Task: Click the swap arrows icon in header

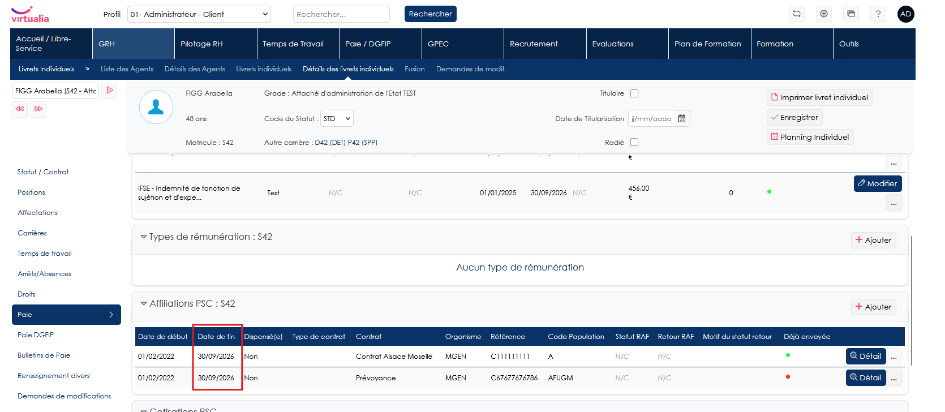Action: 797,14
